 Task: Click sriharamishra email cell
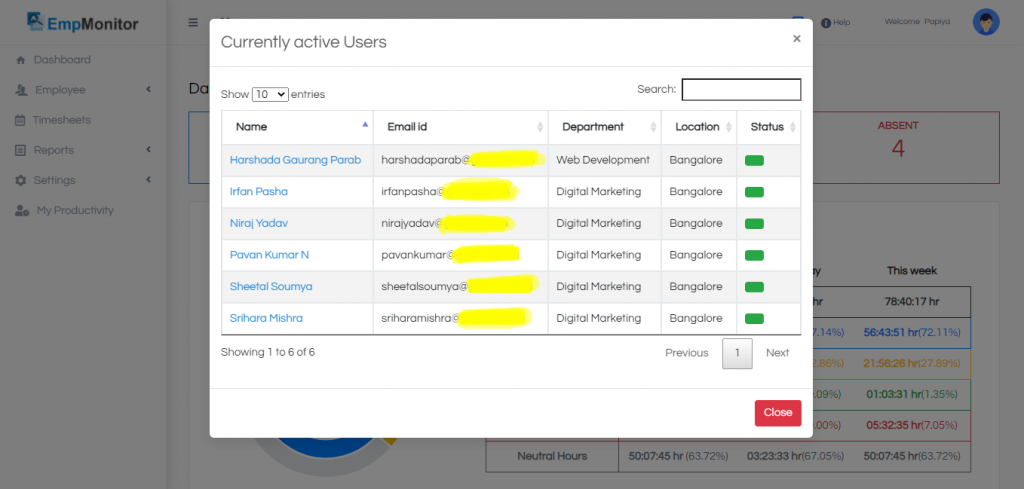[460, 318]
